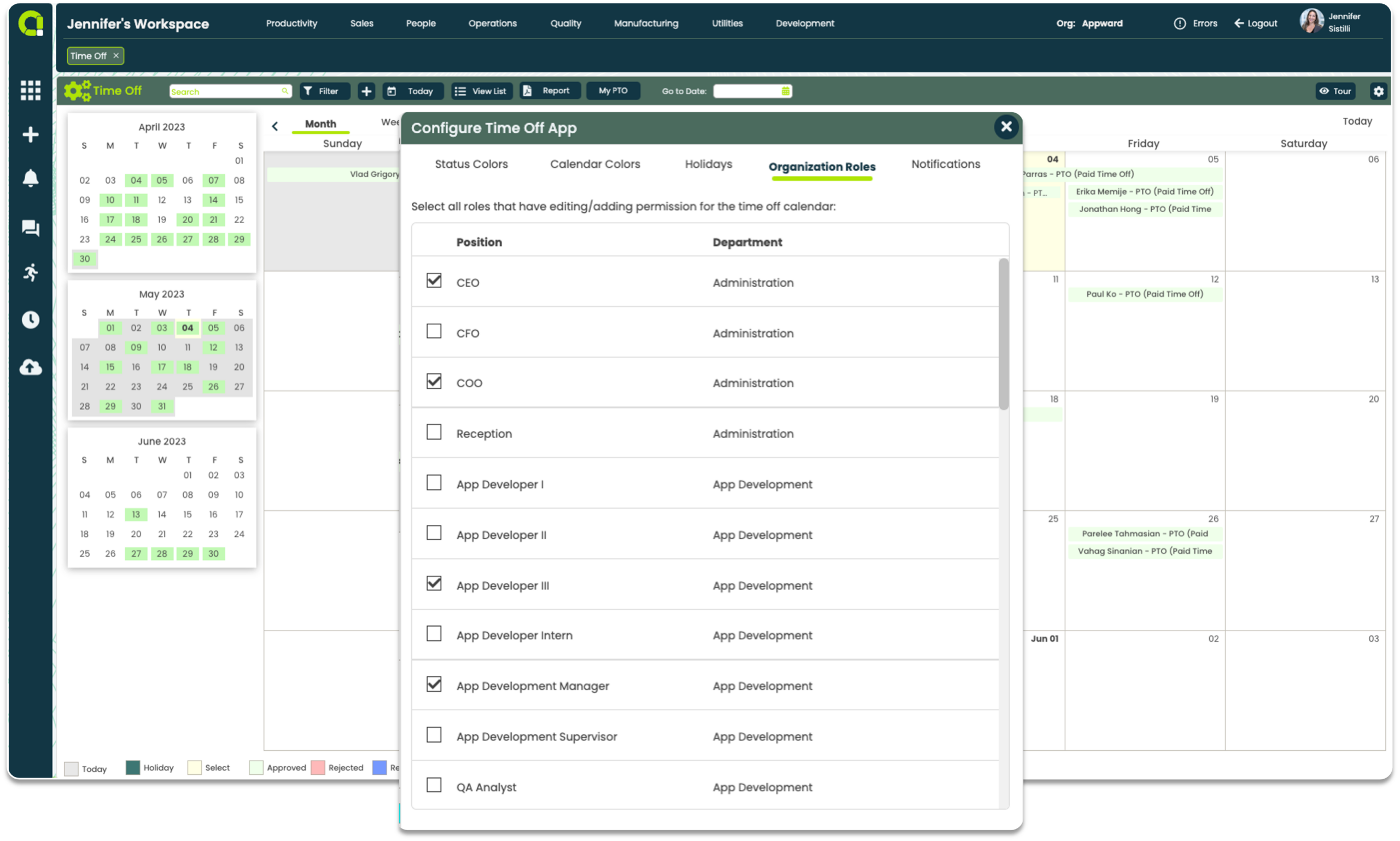Open the Quality menu
This screenshot has height=841, width=1400.
pos(565,23)
